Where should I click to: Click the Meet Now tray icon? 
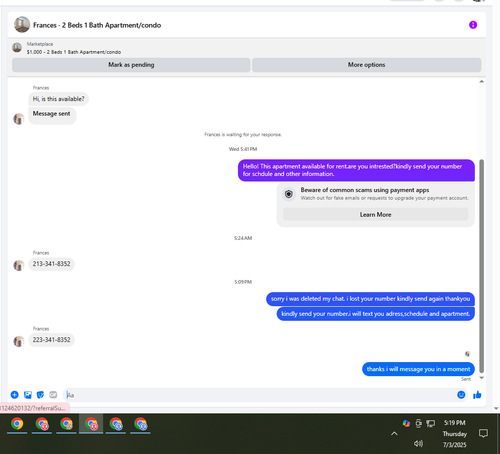pyautogui.click(x=419, y=423)
